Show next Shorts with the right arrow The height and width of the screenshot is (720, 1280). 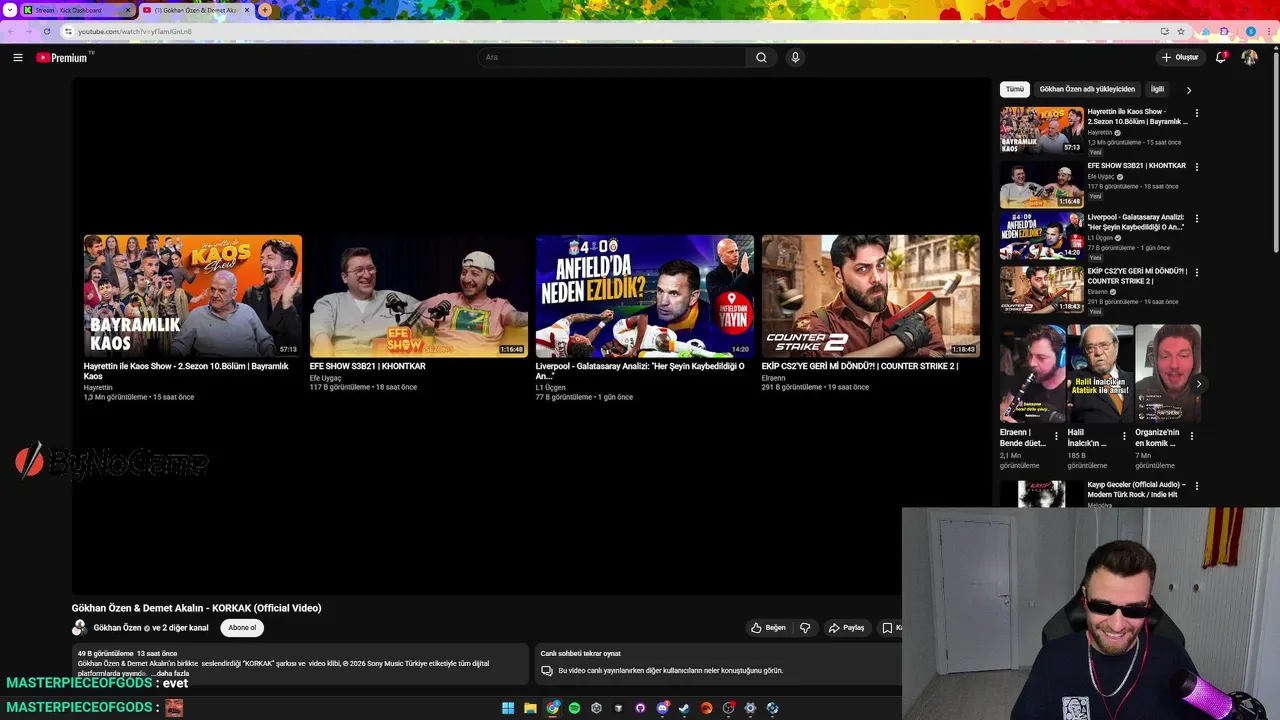(x=1198, y=384)
